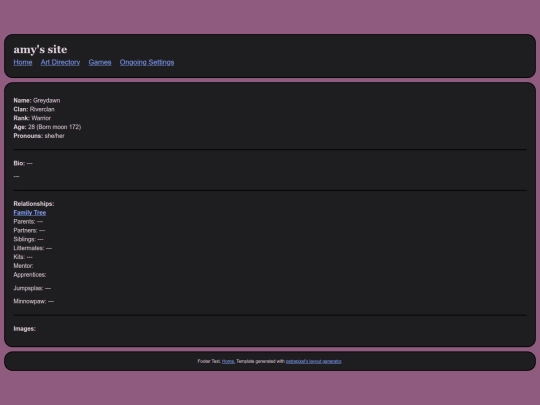The width and height of the screenshot is (540, 405).
Task: Click the Pronouns: she/her line
Action: (x=39, y=136)
